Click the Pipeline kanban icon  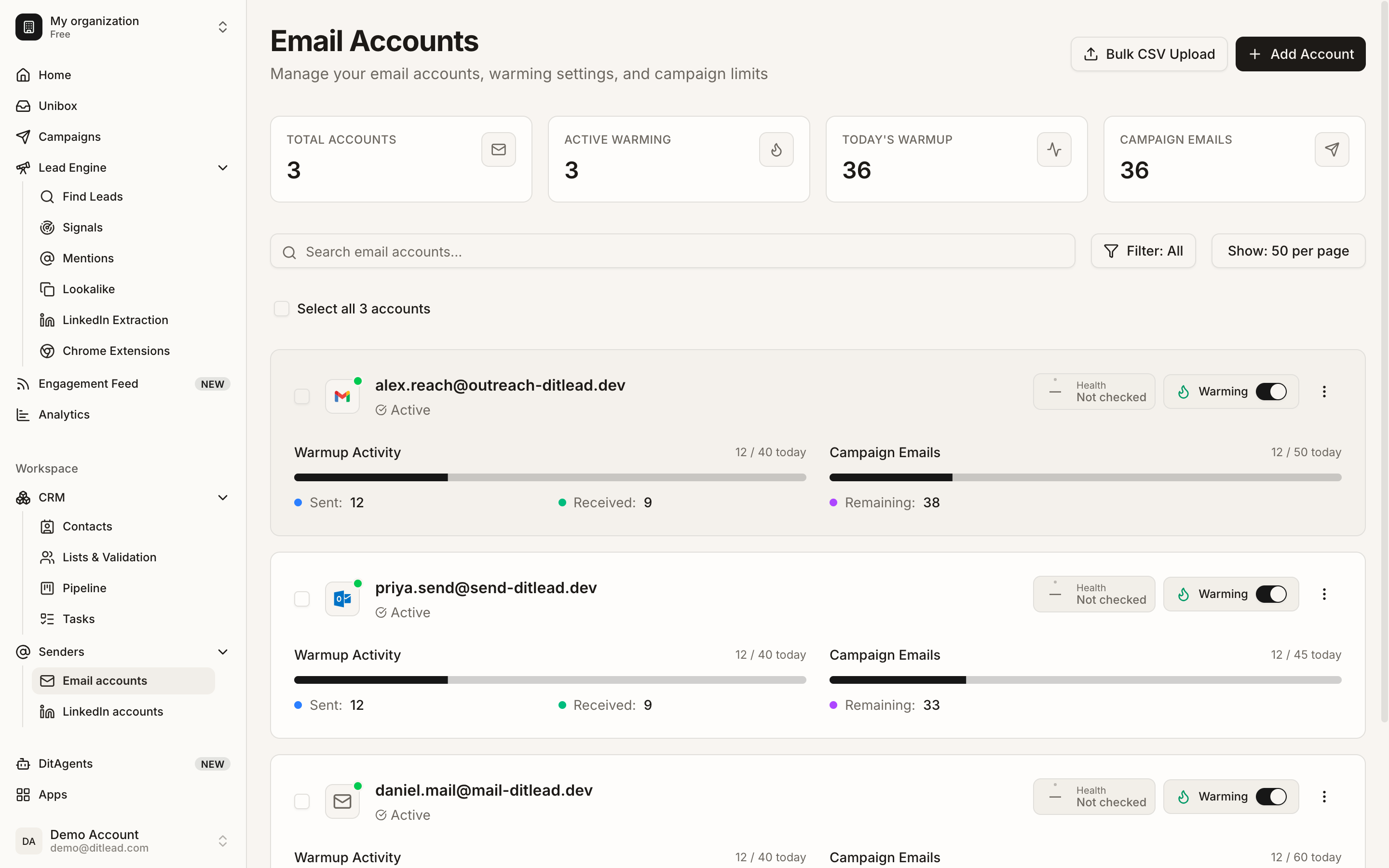point(47,588)
